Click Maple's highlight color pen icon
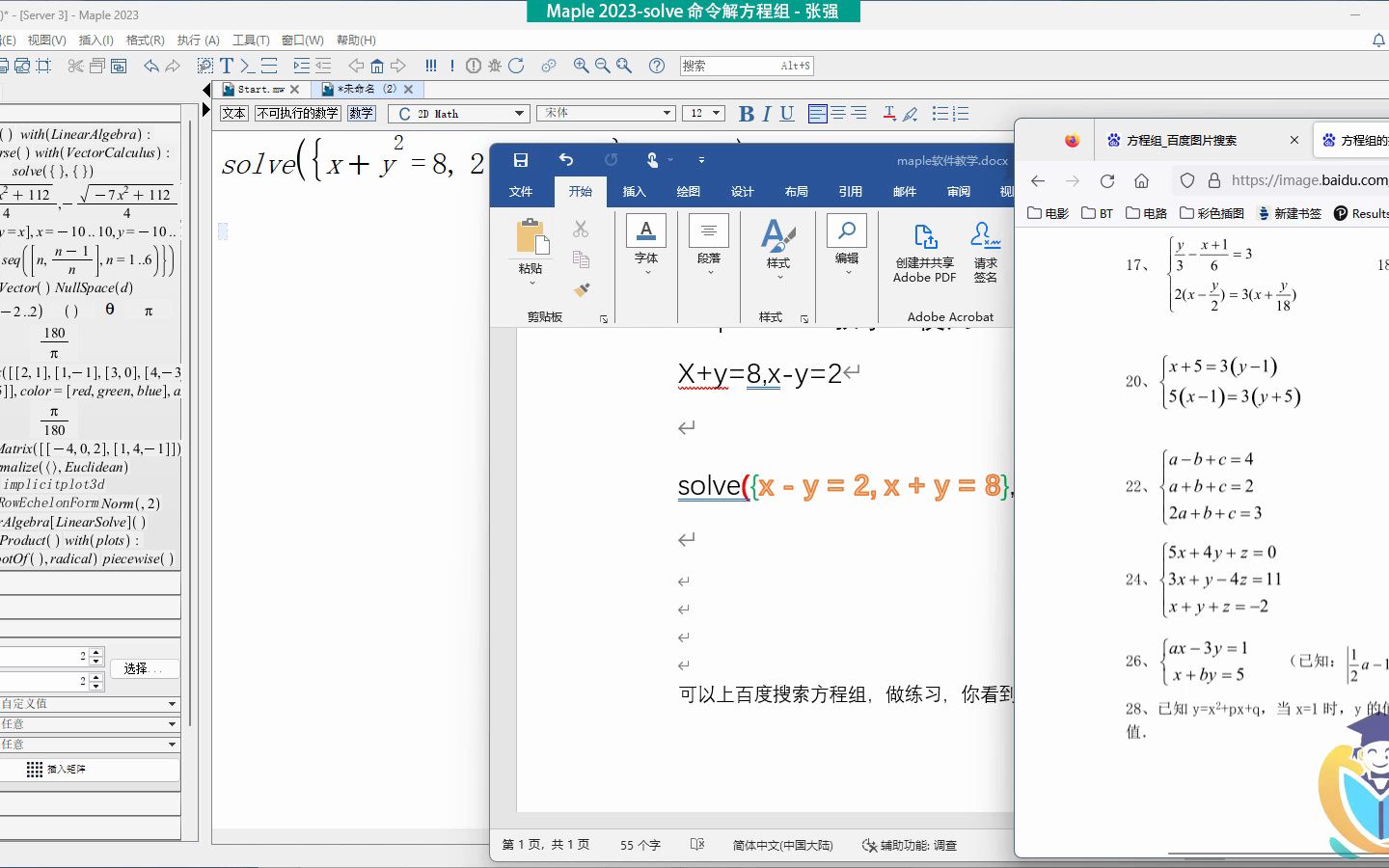Image resolution: width=1389 pixels, height=868 pixels. 910,114
